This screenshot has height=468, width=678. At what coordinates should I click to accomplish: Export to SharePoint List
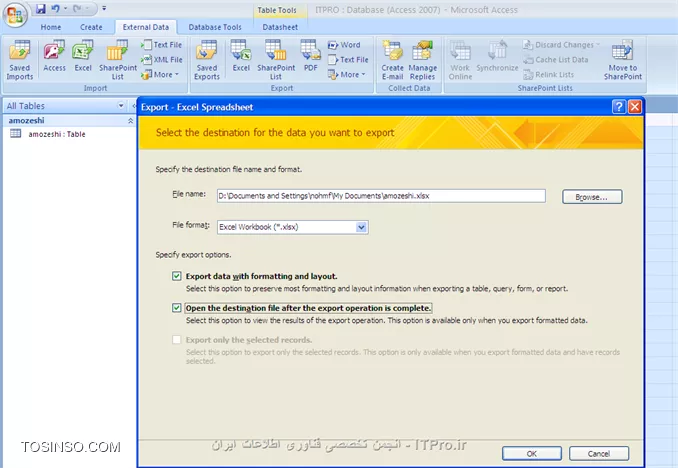pyautogui.click(x=276, y=60)
